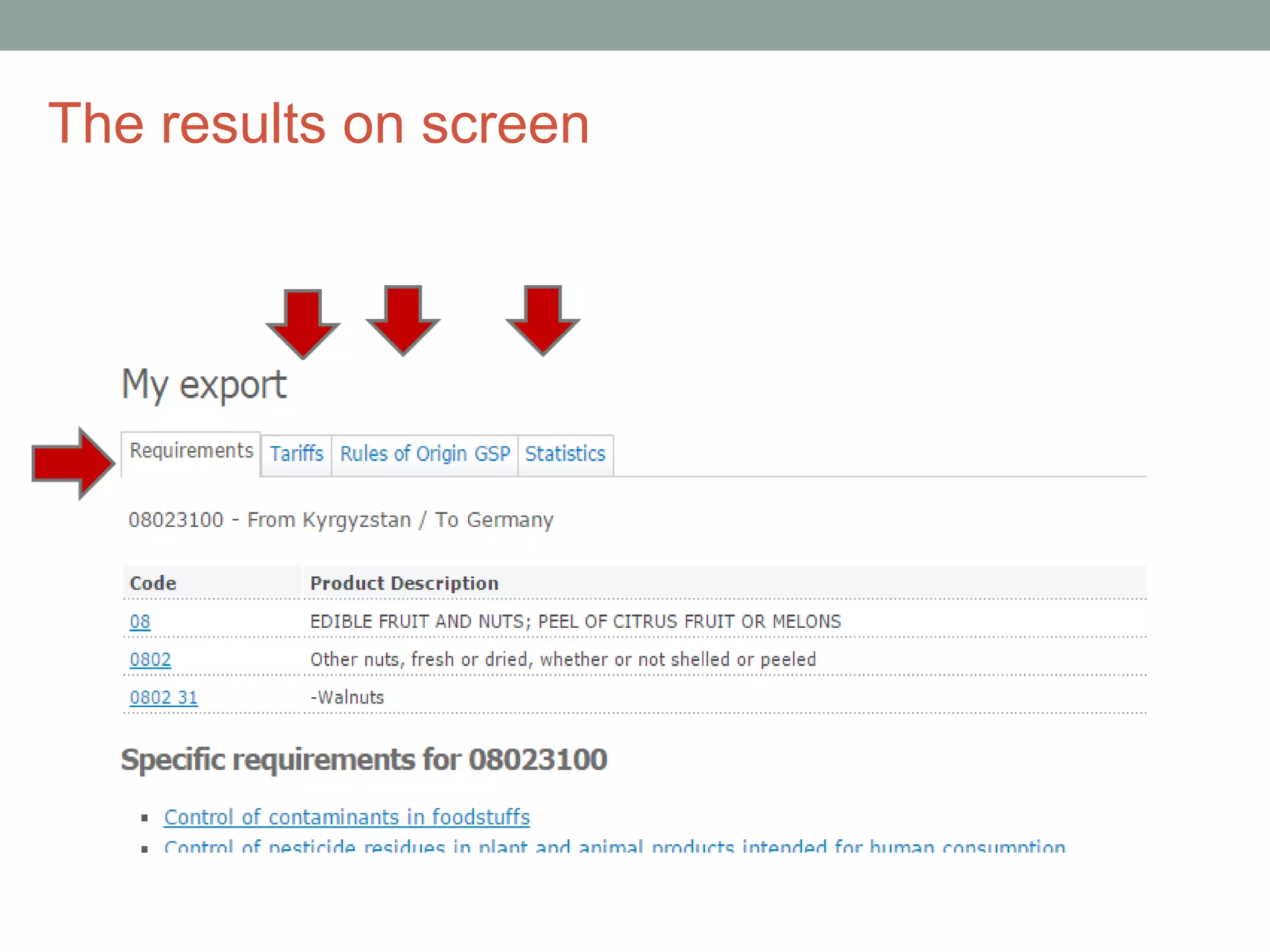Switch to the Tariffs tab
This screenshot has width=1270, height=952.
pos(296,454)
